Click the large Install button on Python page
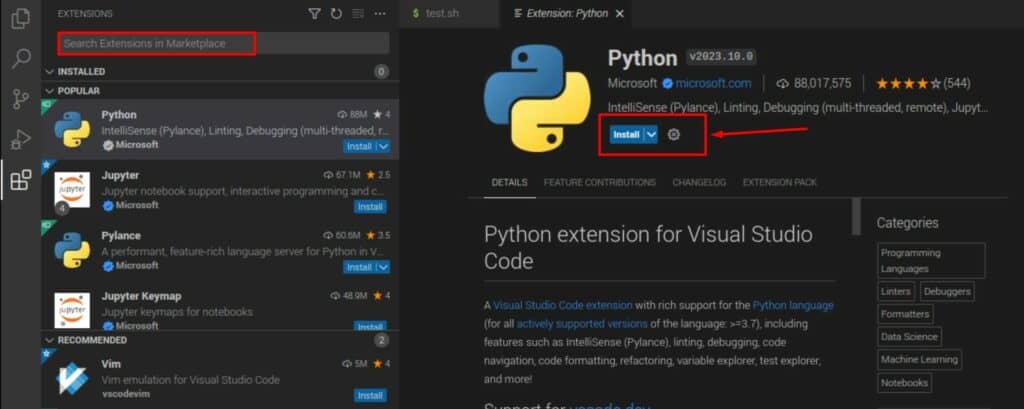Screen dimensions: 1024x409 pos(626,135)
